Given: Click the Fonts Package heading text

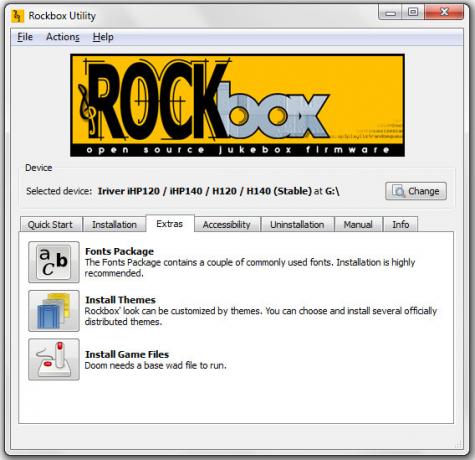Looking at the screenshot, I should (x=120, y=251).
